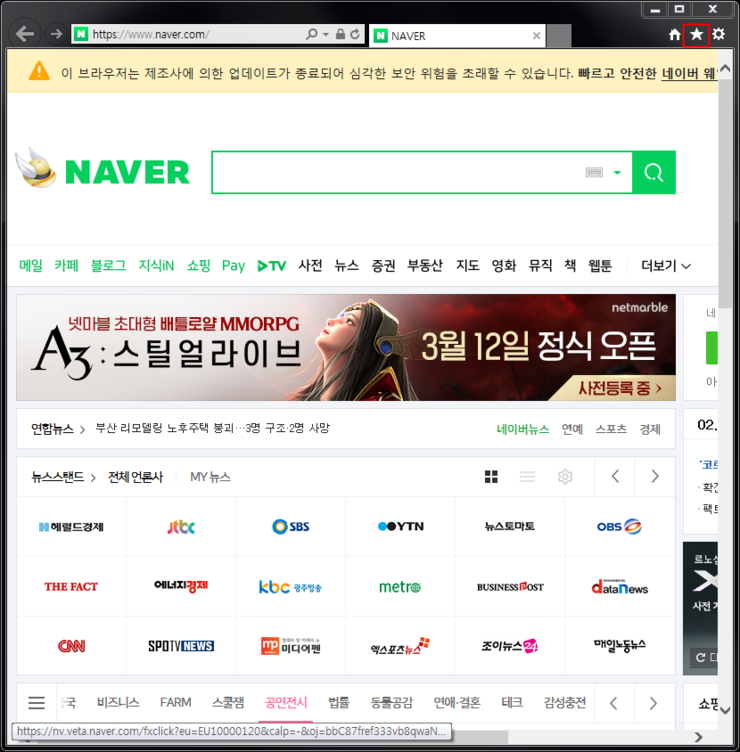This screenshot has width=740, height=752.
Task: Click the Home icon in browser toolbar
Action: pyautogui.click(x=675, y=35)
